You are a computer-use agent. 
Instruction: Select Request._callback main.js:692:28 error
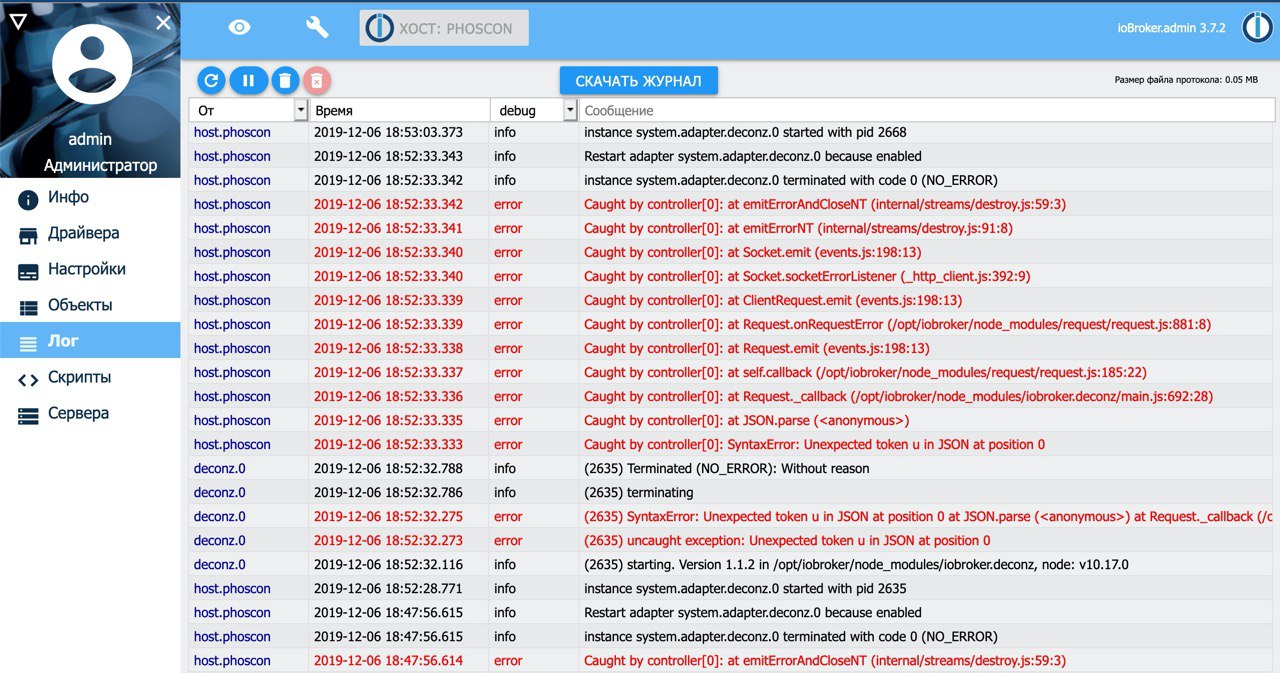(899, 396)
